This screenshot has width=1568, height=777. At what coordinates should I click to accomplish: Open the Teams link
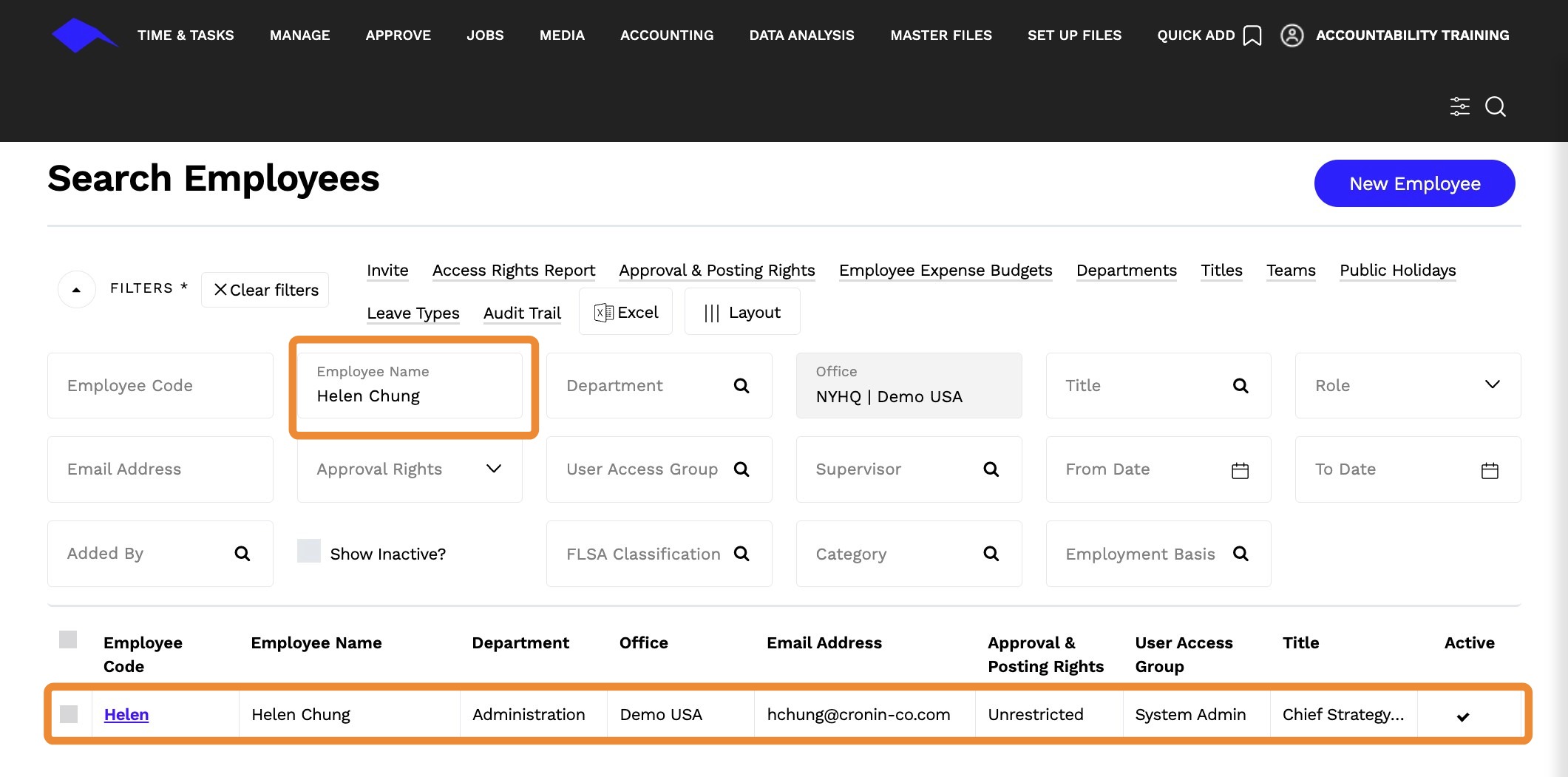click(1291, 271)
